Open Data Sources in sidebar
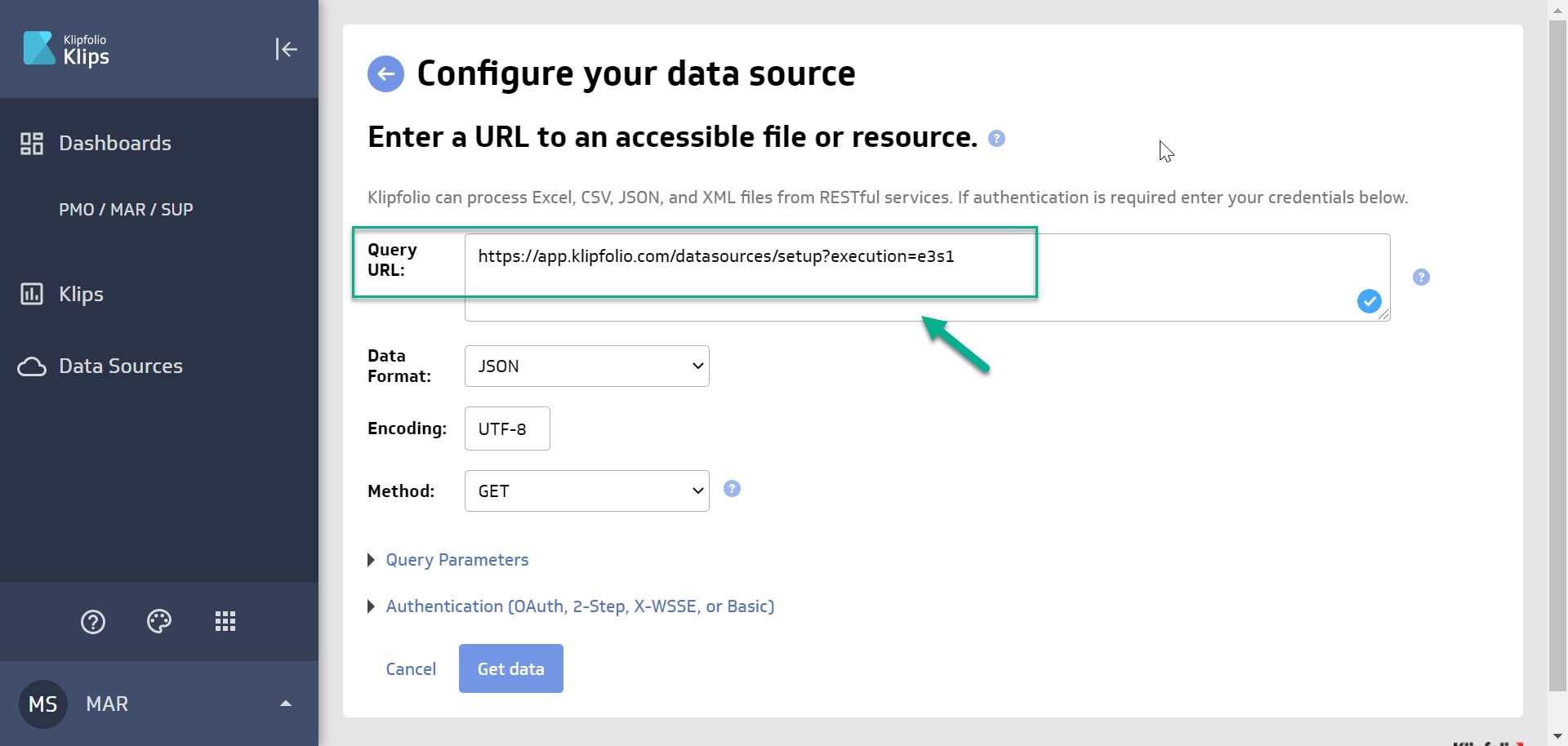 [120, 366]
